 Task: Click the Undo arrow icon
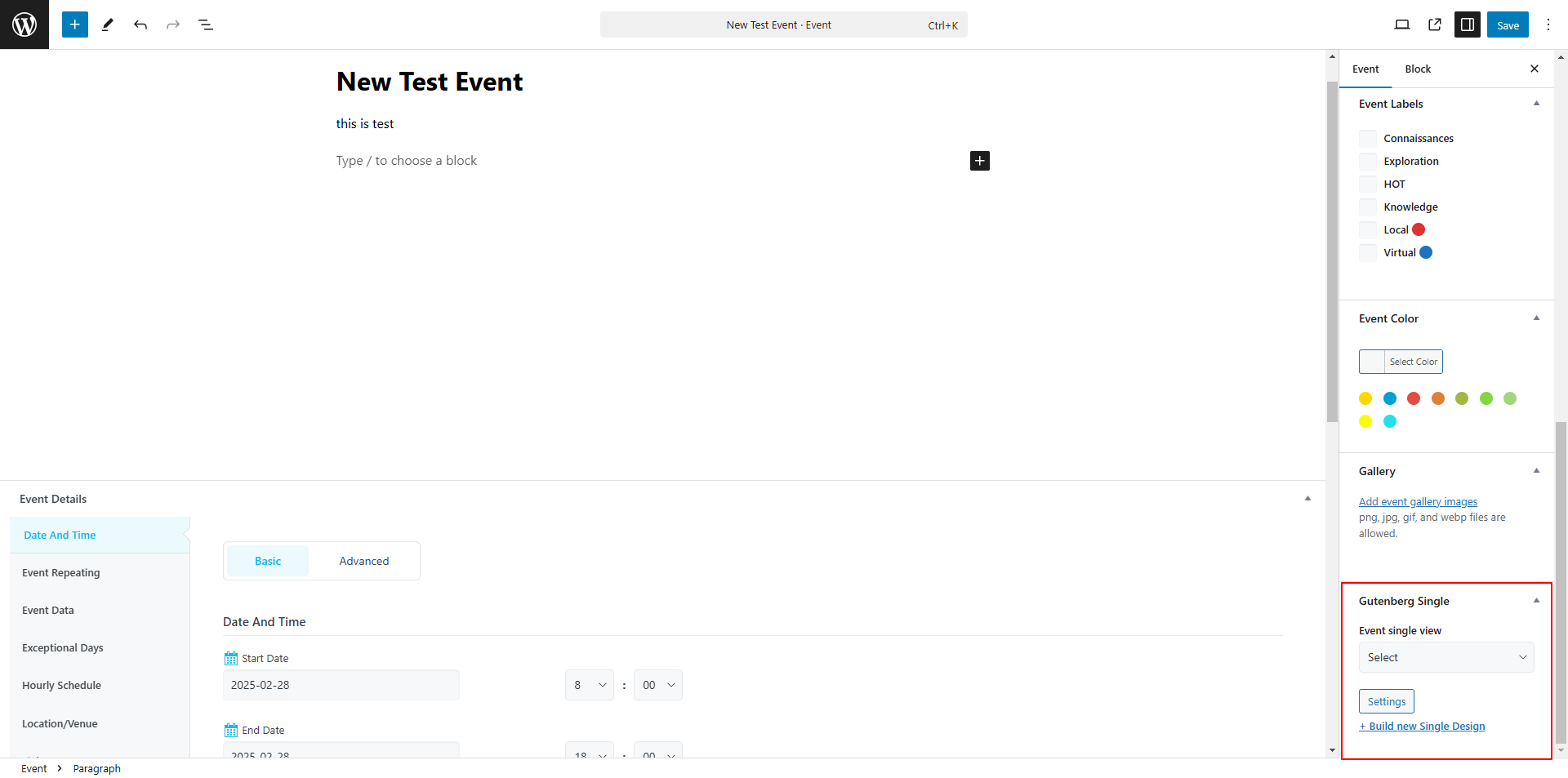point(140,24)
